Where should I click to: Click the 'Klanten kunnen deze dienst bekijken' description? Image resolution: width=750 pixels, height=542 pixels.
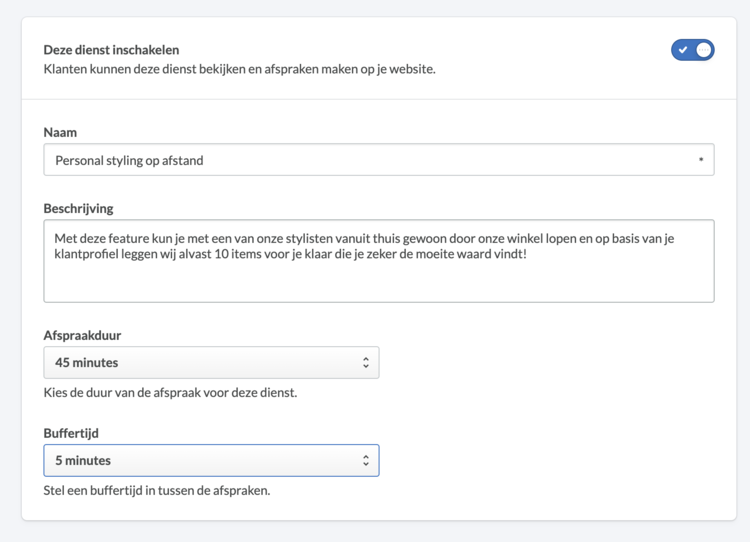pyautogui.click(x=240, y=69)
